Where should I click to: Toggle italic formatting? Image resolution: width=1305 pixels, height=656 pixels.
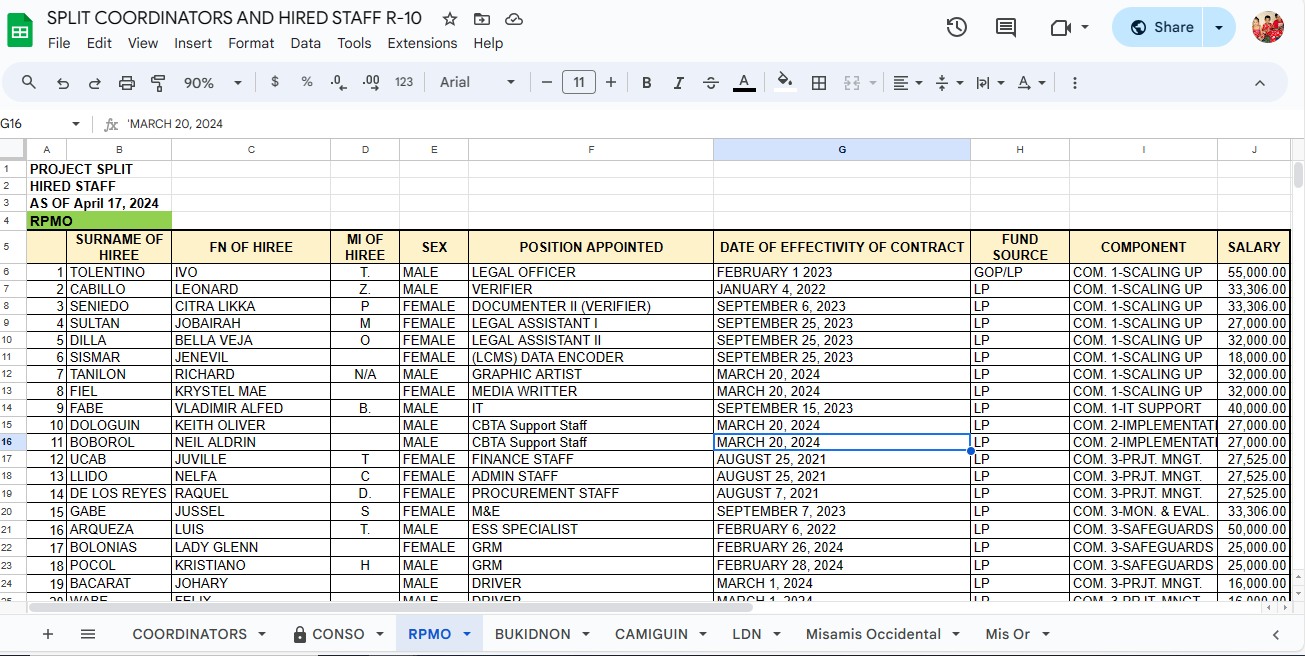679,82
